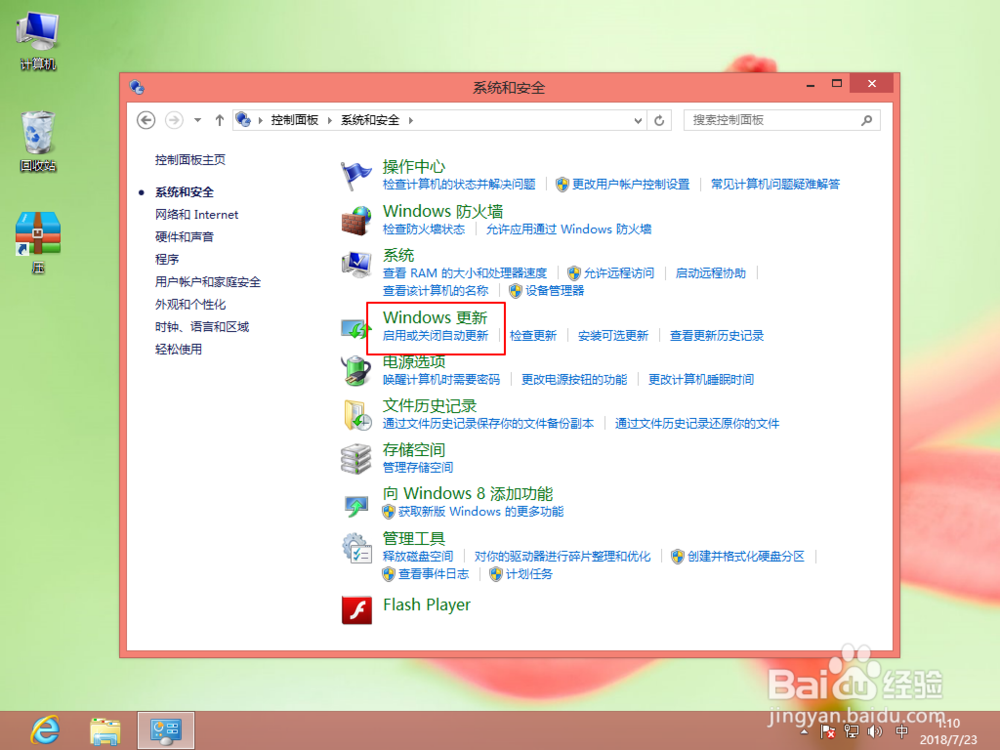Open the 计算机 desktop icon
The height and width of the screenshot is (750, 1000).
38,42
